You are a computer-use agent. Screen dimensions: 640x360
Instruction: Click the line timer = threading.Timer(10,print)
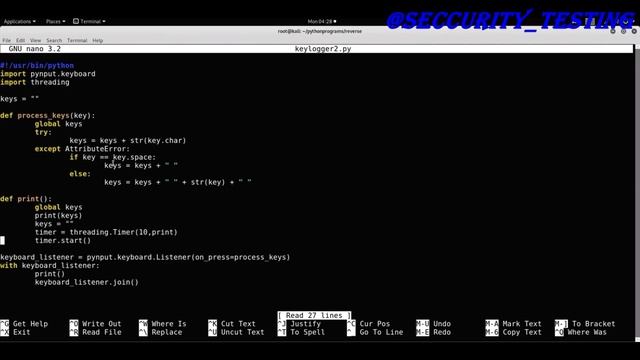[106, 232]
